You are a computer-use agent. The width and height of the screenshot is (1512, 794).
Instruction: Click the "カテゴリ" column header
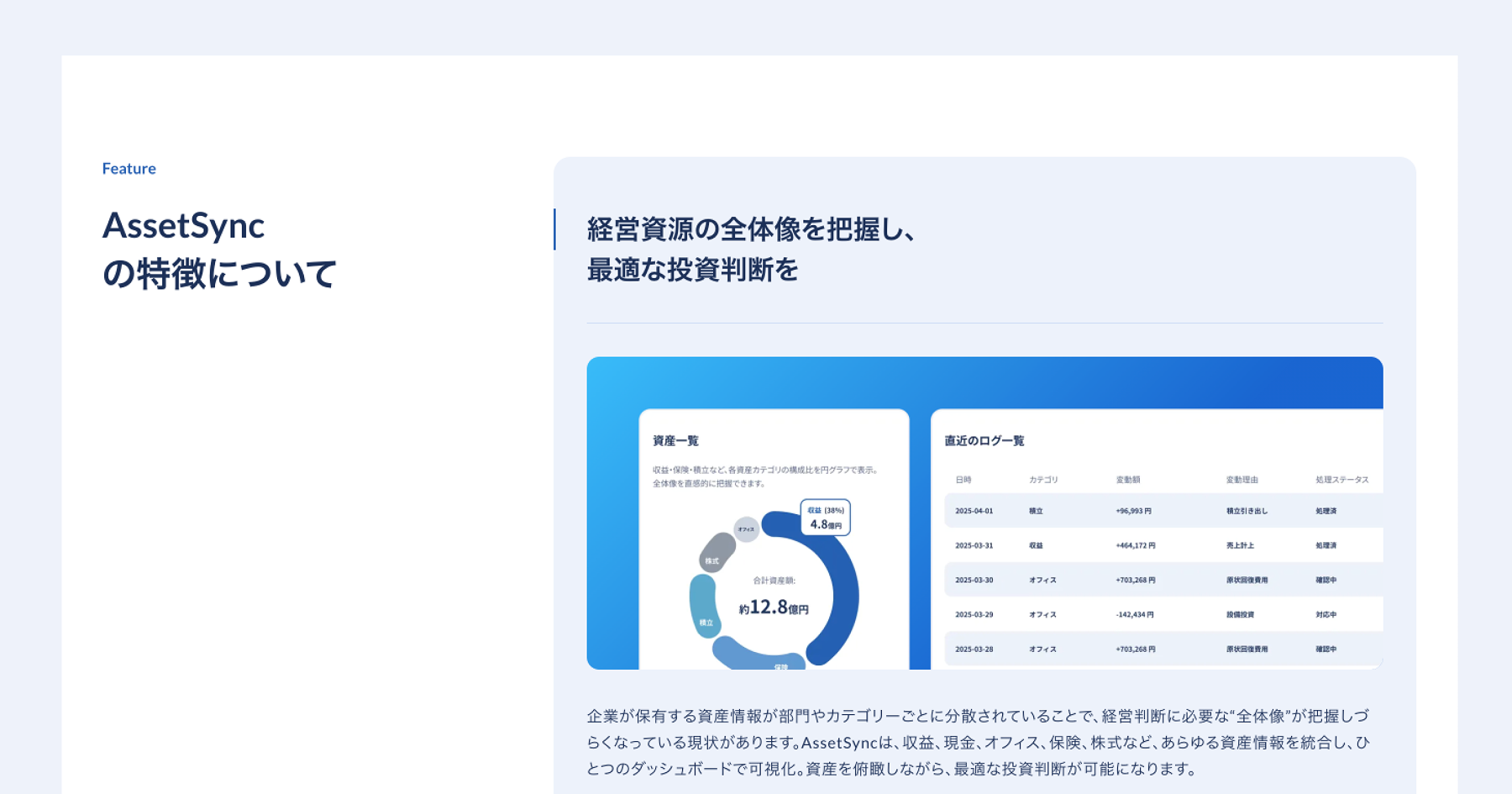tap(1043, 480)
